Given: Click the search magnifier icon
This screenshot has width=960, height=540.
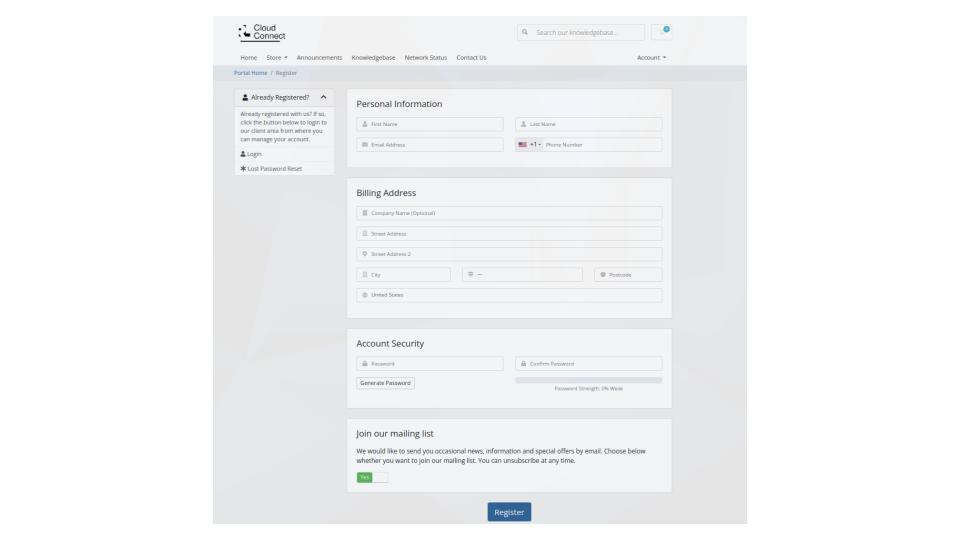Looking at the screenshot, I should coord(525,32).
